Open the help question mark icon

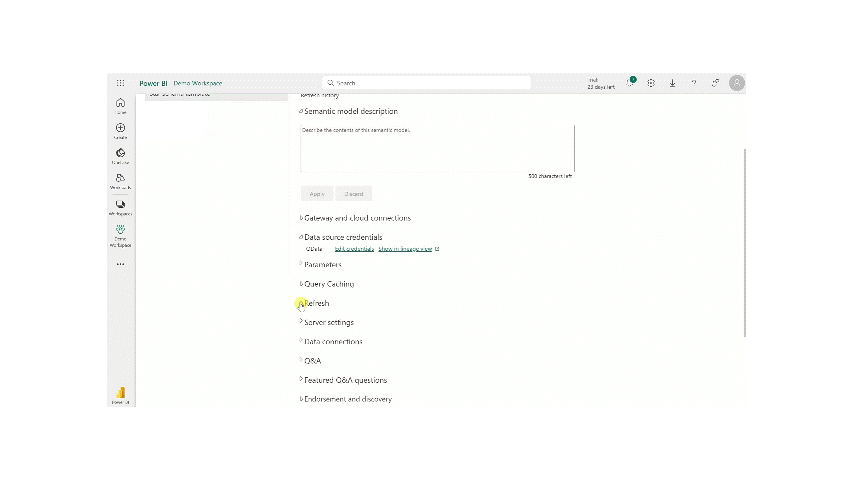(694, 83)
